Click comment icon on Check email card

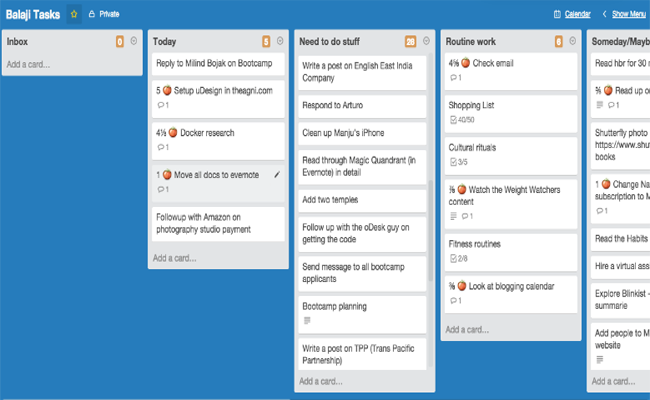click(455, 77)
